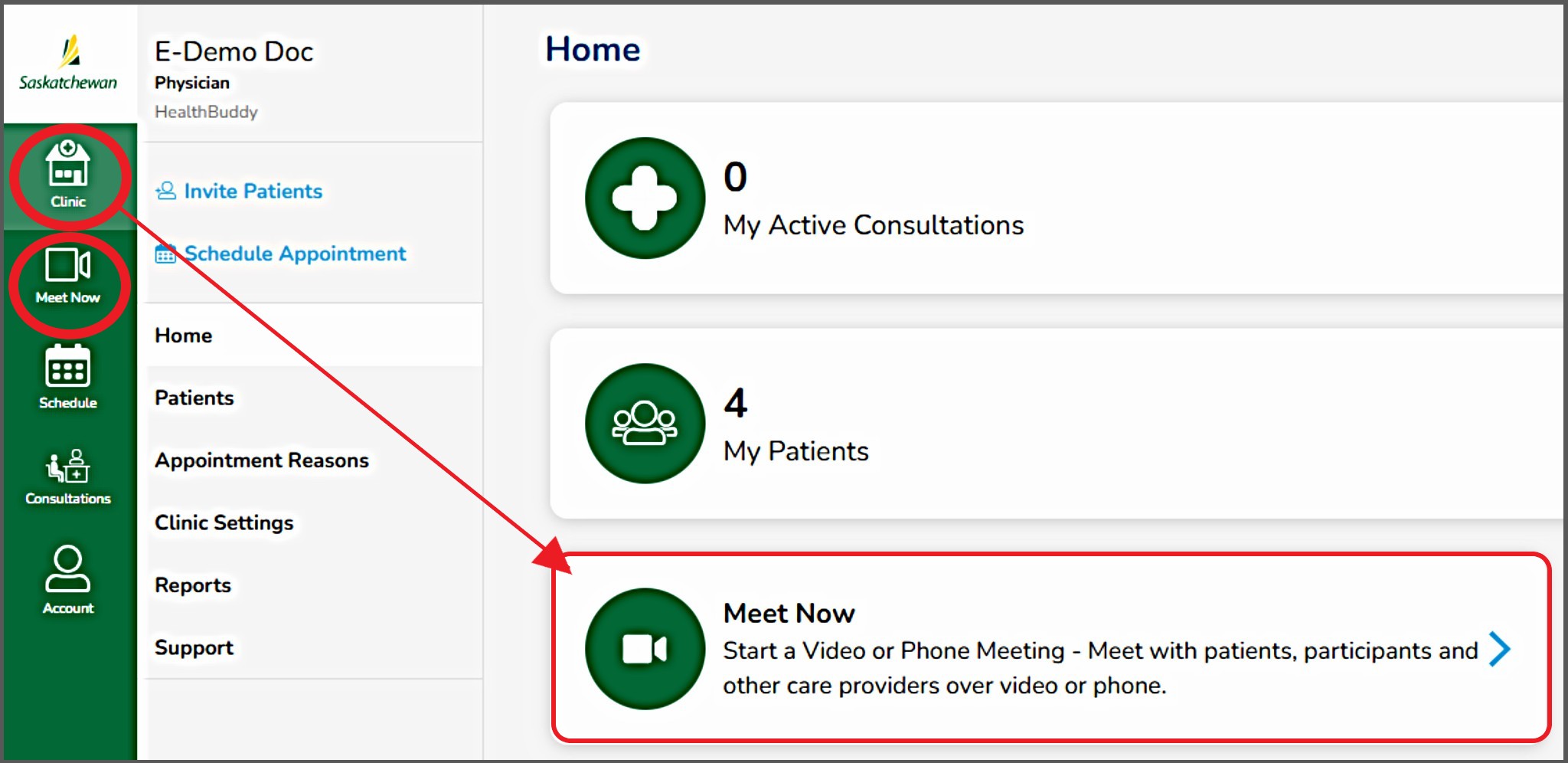Open Appointment Reasons menu item
Image resolution: width=1568 pixels, height=763 pixels.
tap(262, 460)
